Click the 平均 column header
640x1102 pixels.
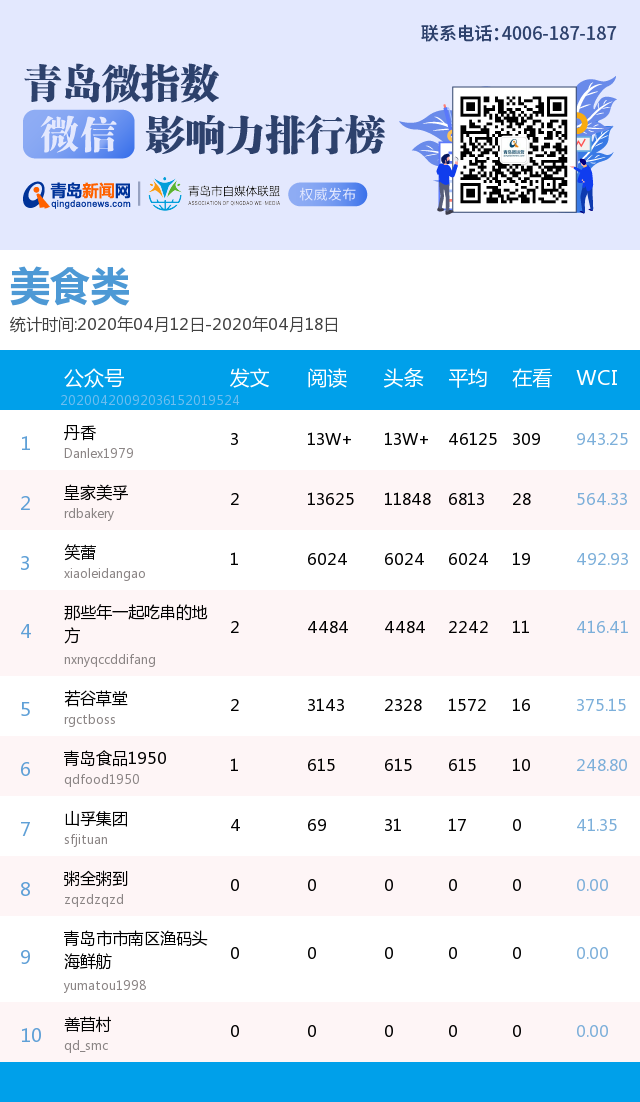point(467,378)
